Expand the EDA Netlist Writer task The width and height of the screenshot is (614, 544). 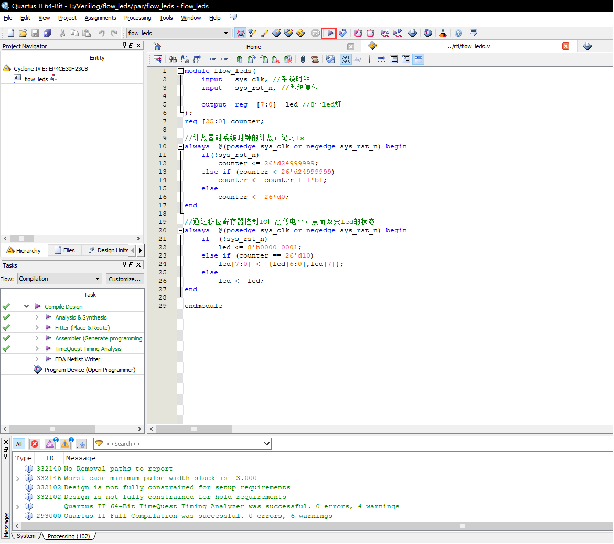(37, 359)
